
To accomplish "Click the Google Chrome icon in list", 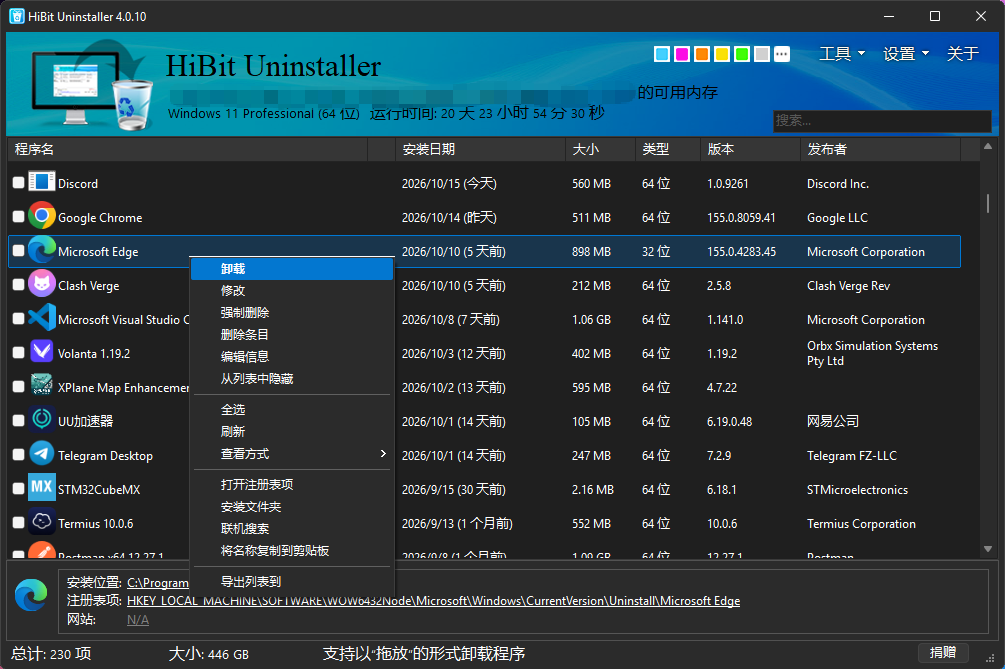I will [x=42, y=216].
